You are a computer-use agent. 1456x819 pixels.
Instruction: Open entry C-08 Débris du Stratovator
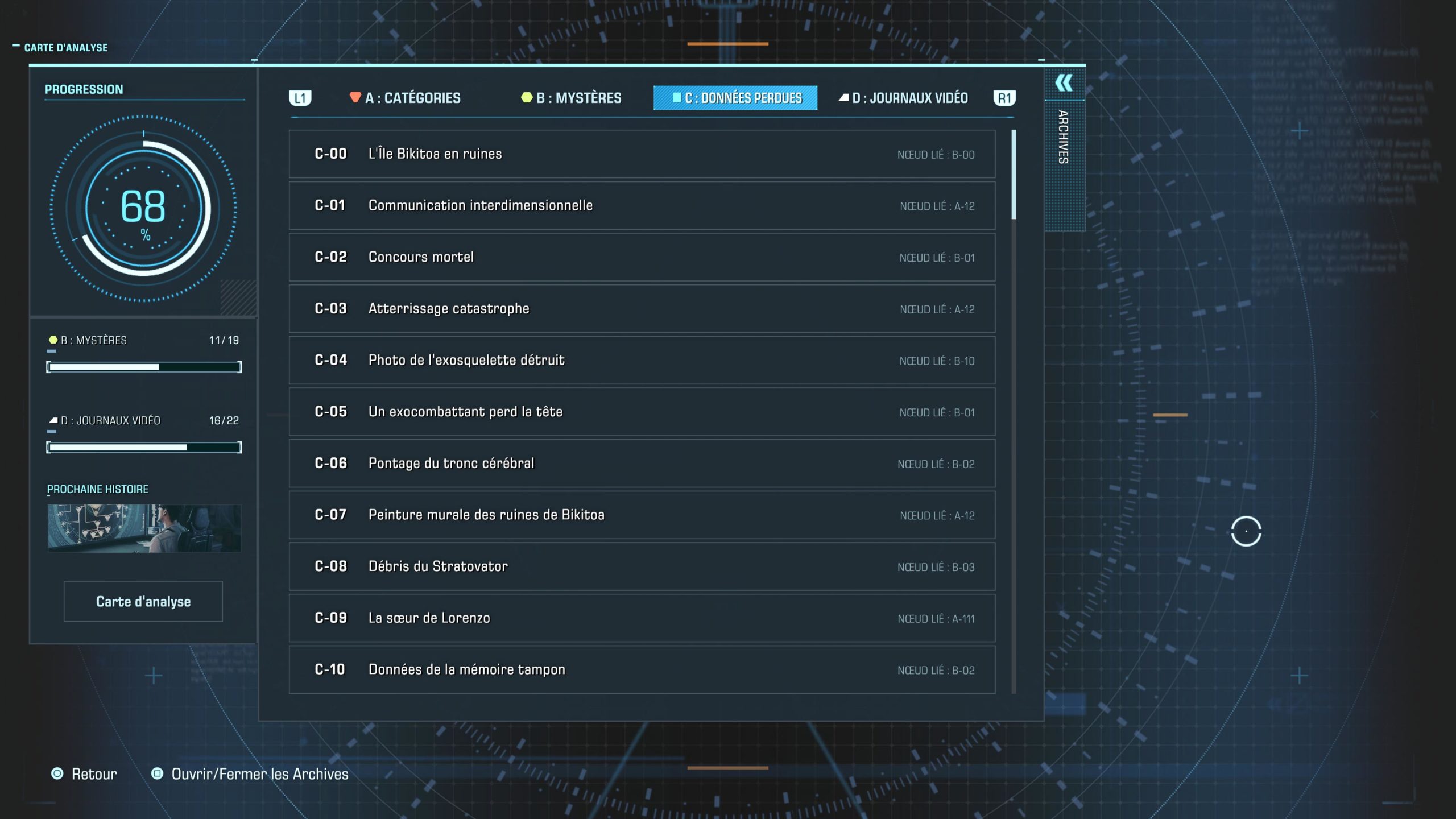pyautogui.click(x=642, y=566)
